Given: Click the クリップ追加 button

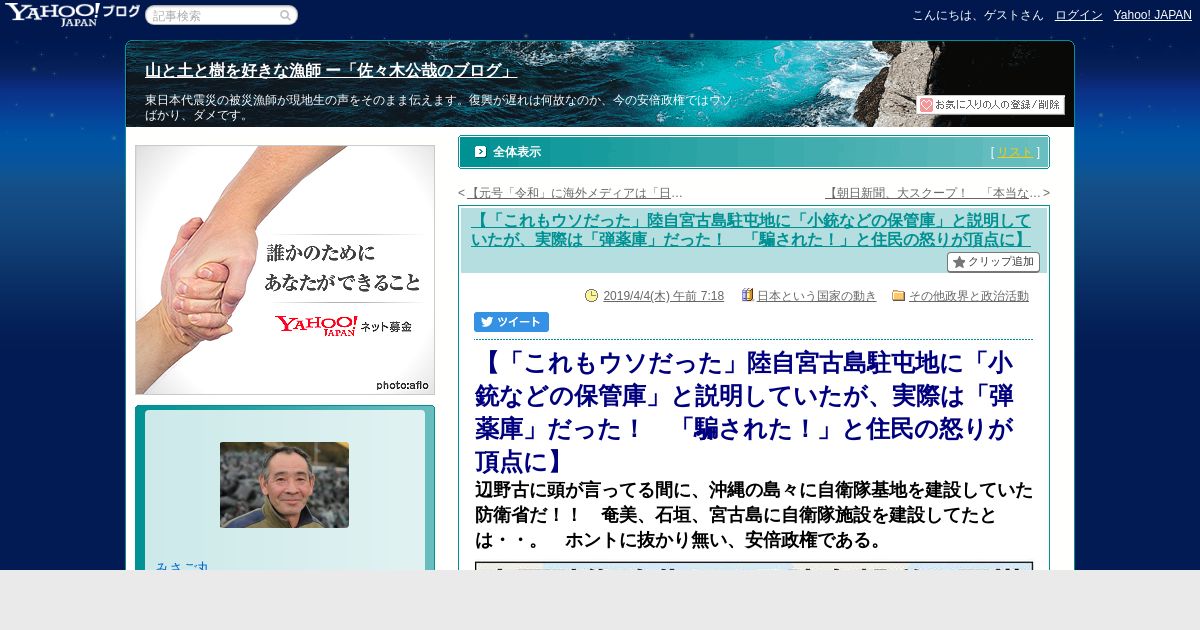Looking at the screenshot, I should [x=993, y=262].
